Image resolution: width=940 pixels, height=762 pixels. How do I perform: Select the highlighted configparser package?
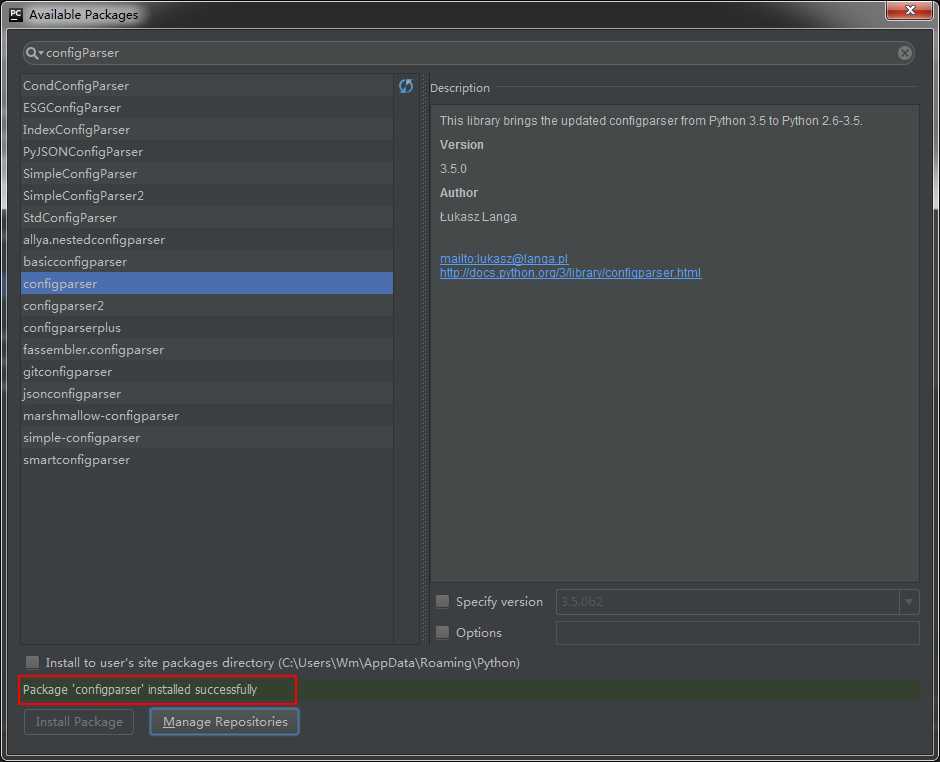click(207, 284)
